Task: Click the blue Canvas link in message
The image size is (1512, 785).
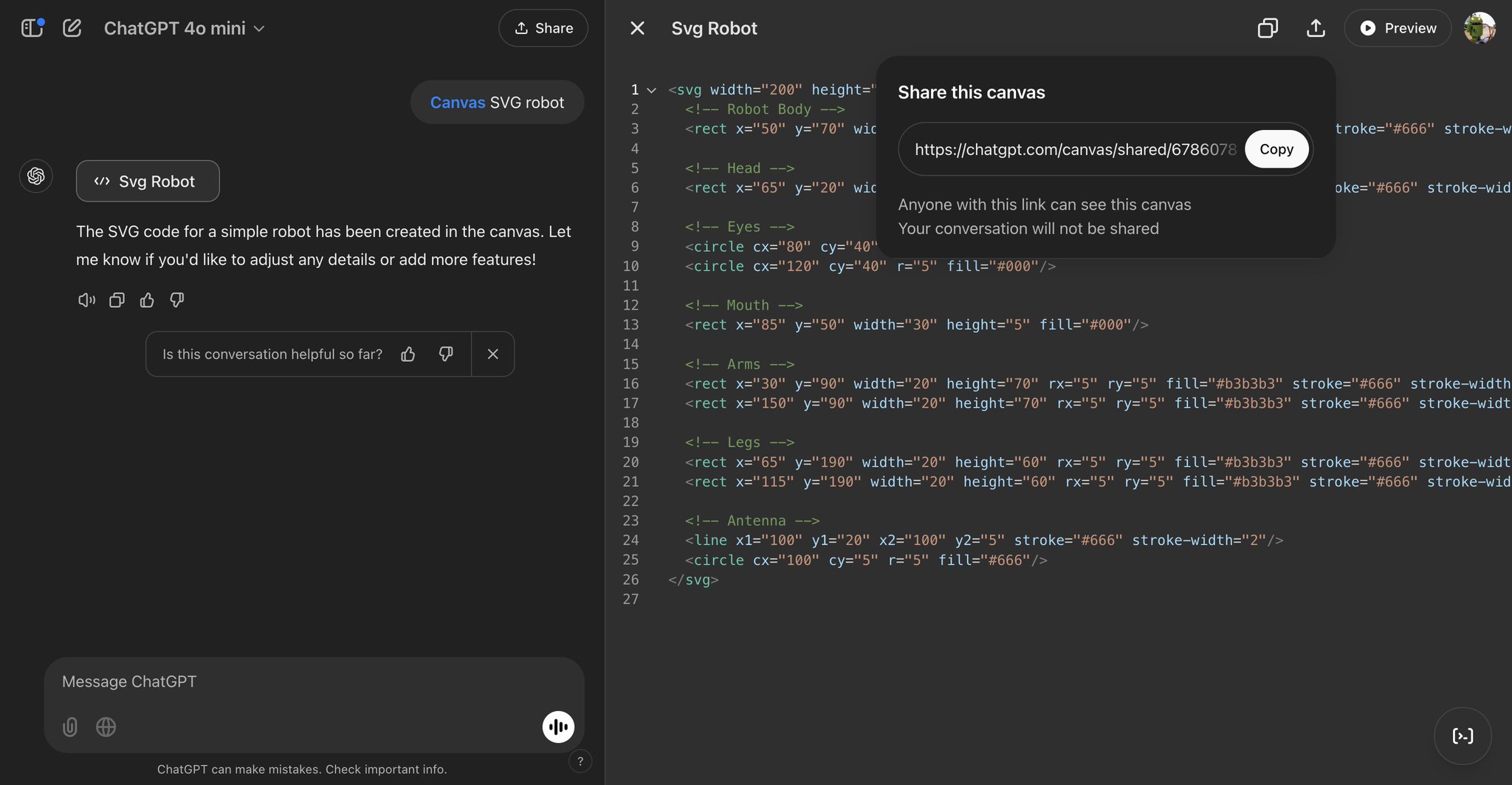Action: tap(458, 103)
